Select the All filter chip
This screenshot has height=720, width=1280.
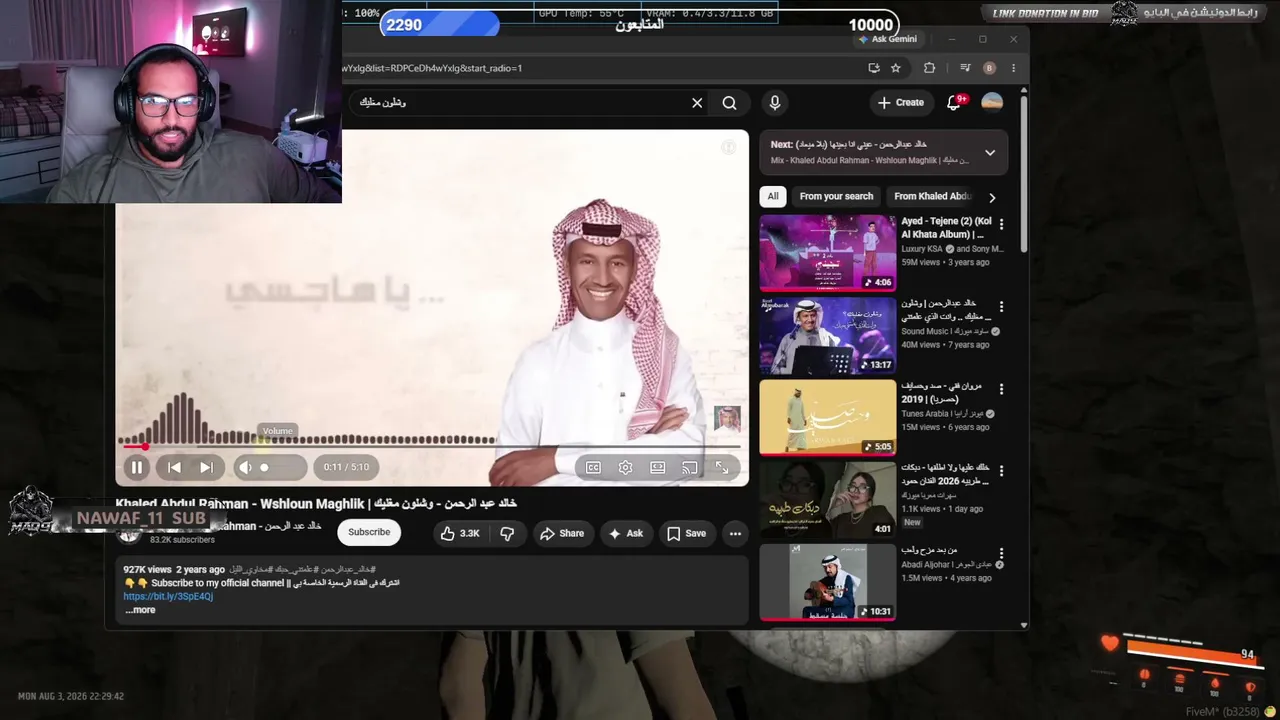pyautogui.click(x=773, y=196)
